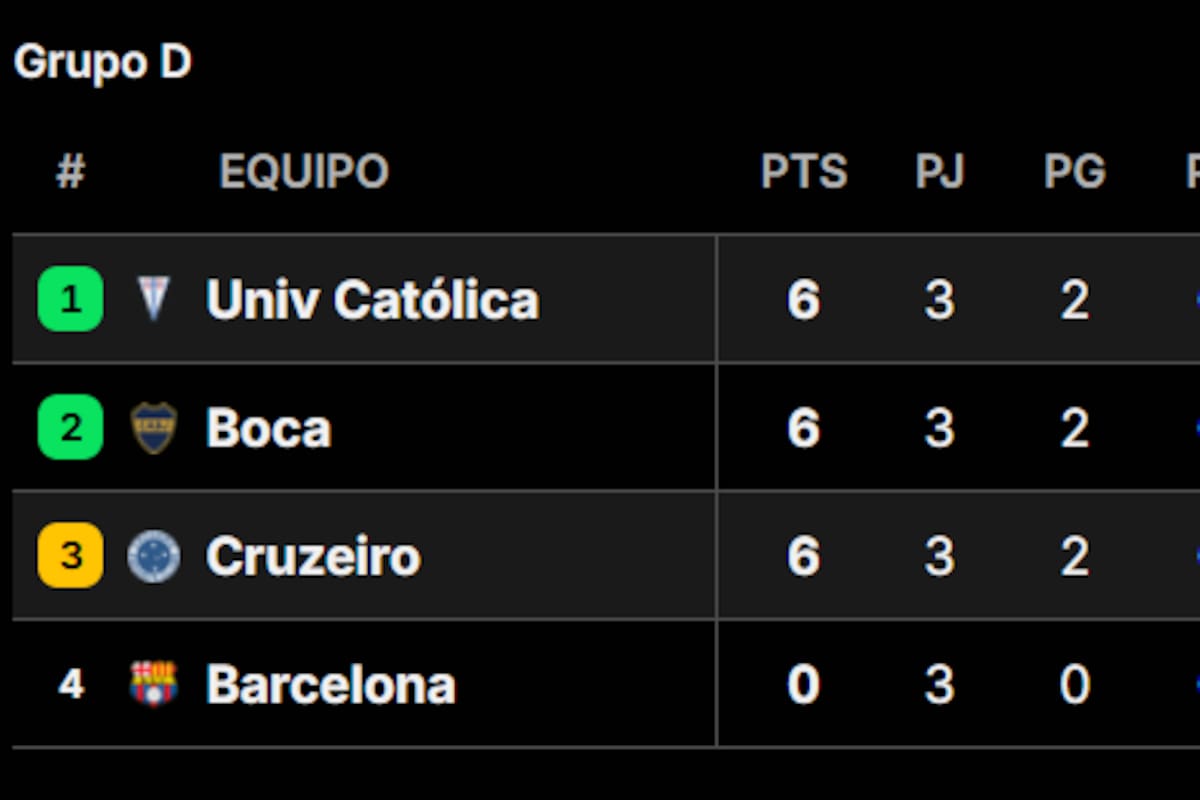Click the position 4 number
This screenshot has height=800, width=1200.
click(70, 684)
